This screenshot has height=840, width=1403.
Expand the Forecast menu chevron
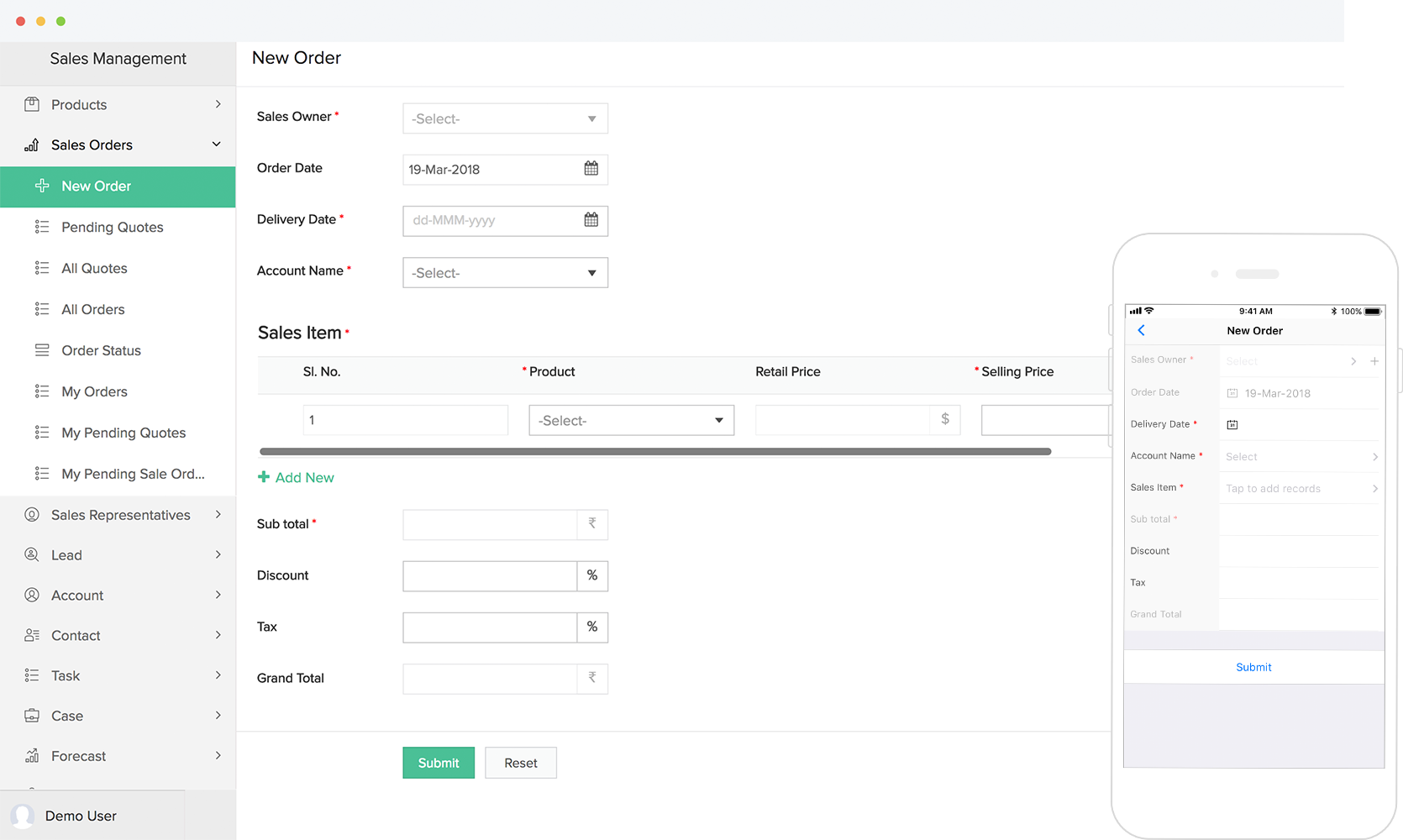tap(218, 755)
